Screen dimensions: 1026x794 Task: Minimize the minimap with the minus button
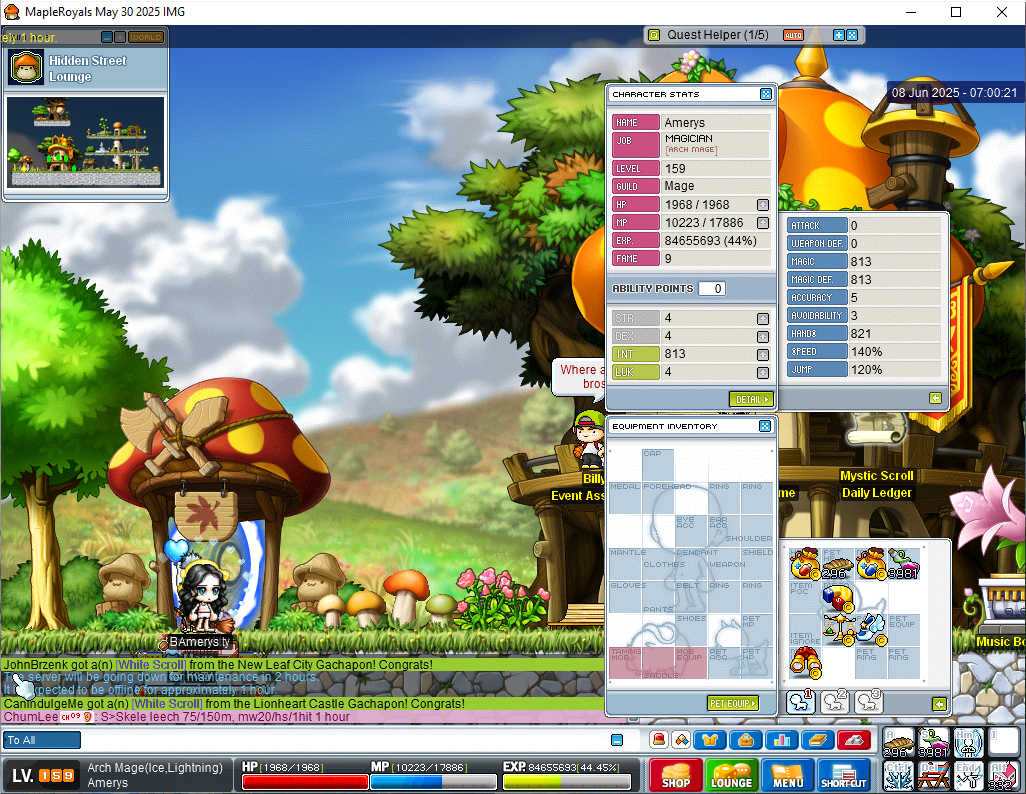tap(107, 37)
